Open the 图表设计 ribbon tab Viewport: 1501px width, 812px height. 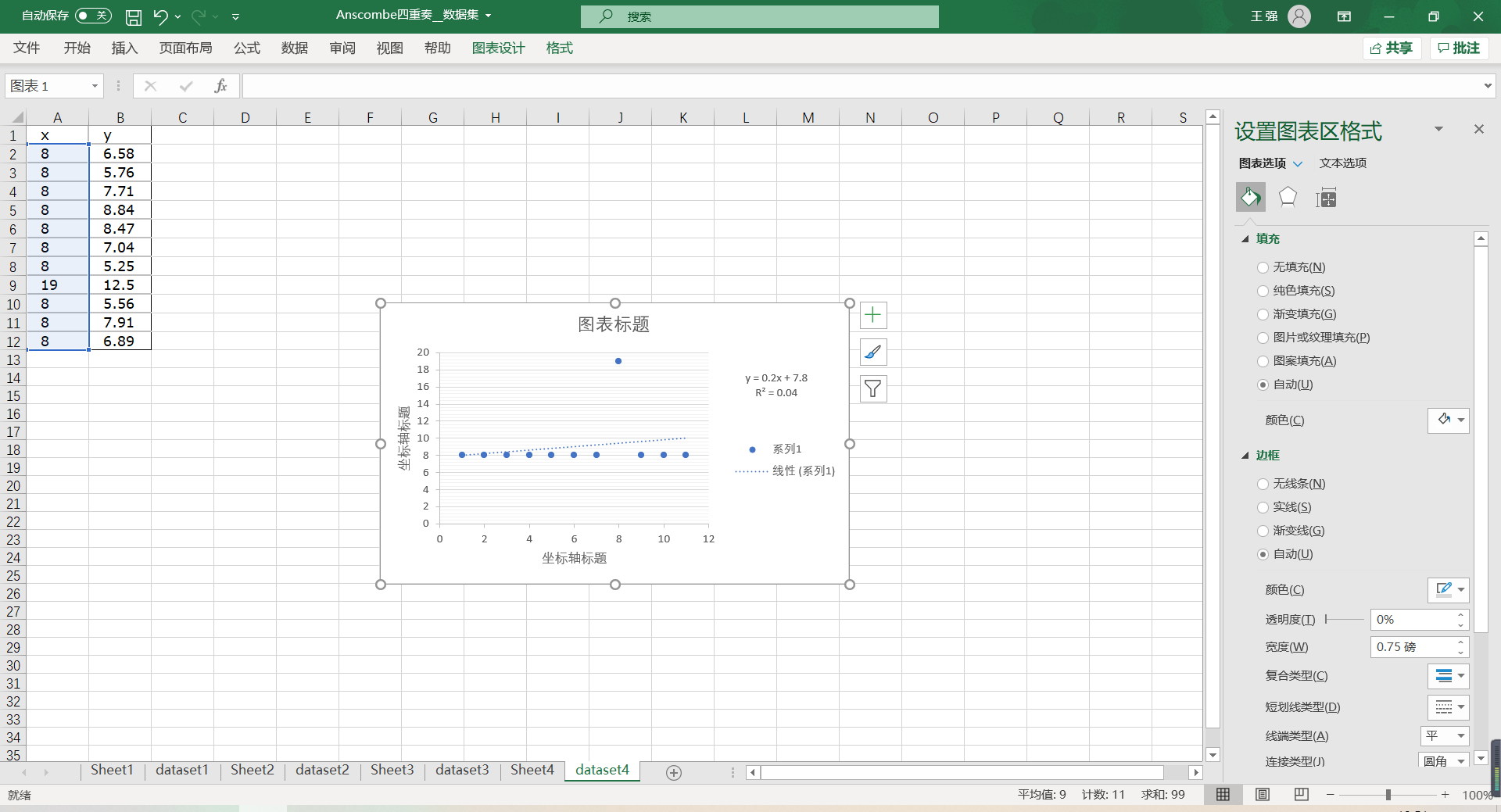499,48
